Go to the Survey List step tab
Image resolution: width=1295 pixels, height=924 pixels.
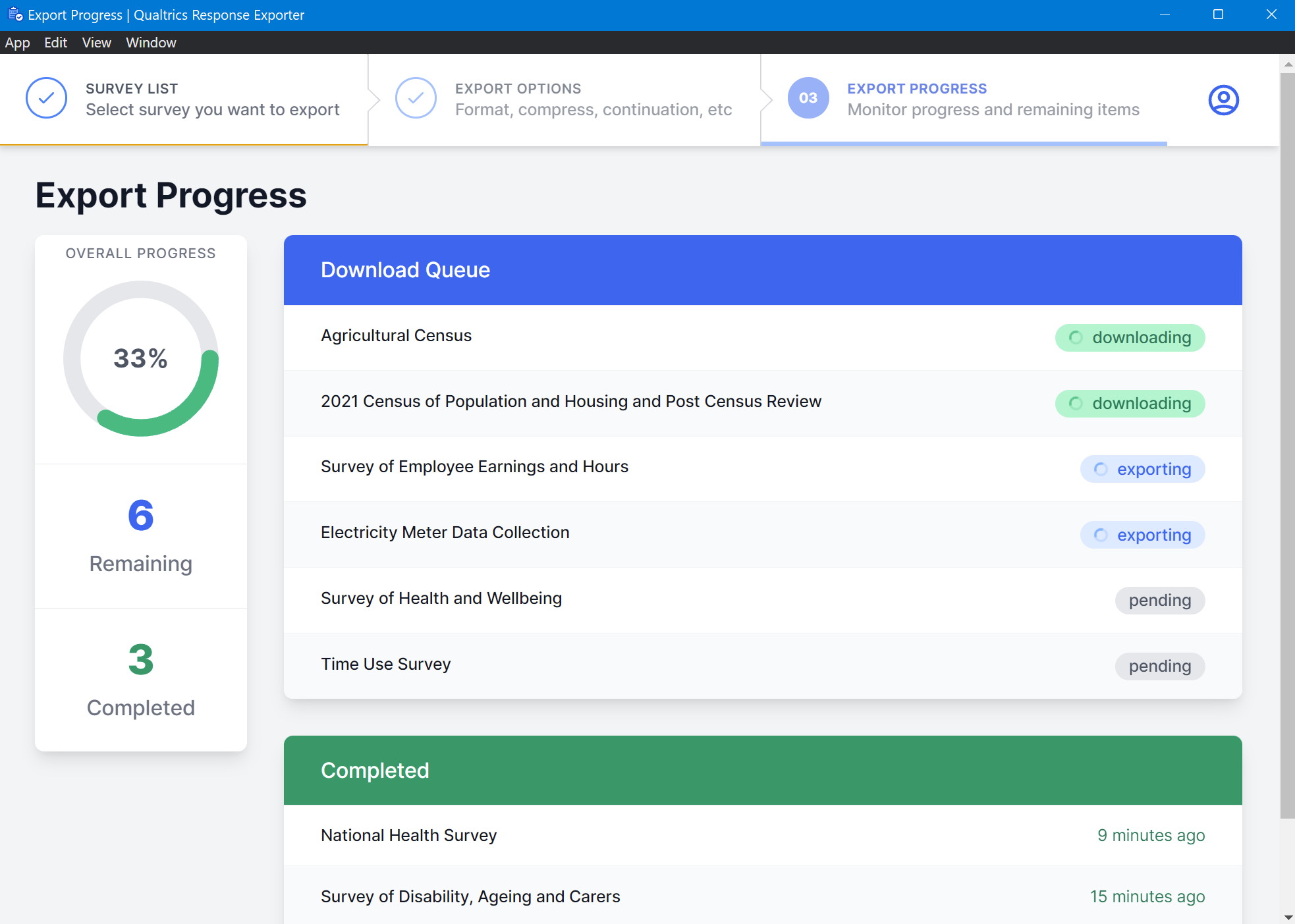pos(212,99)
